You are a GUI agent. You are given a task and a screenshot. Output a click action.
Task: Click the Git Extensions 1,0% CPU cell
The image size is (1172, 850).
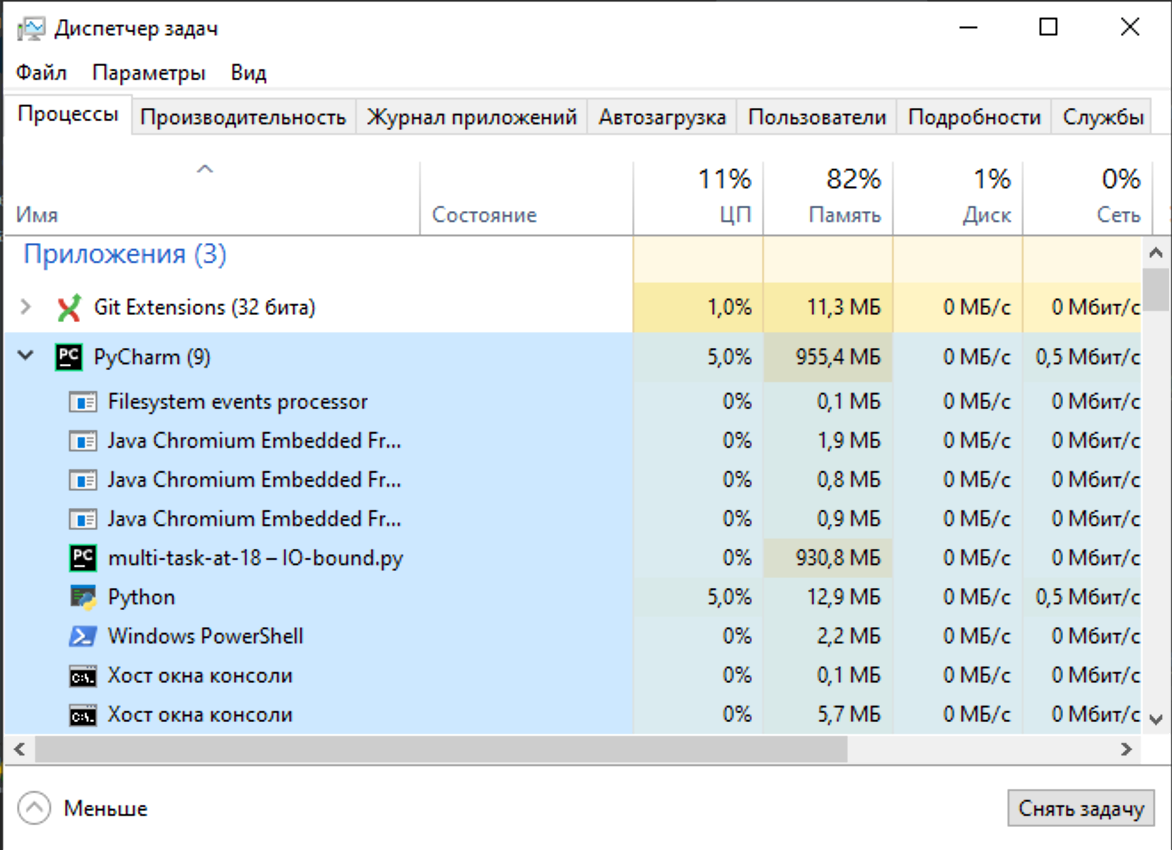pyautogui.click(x=698, y=307)
